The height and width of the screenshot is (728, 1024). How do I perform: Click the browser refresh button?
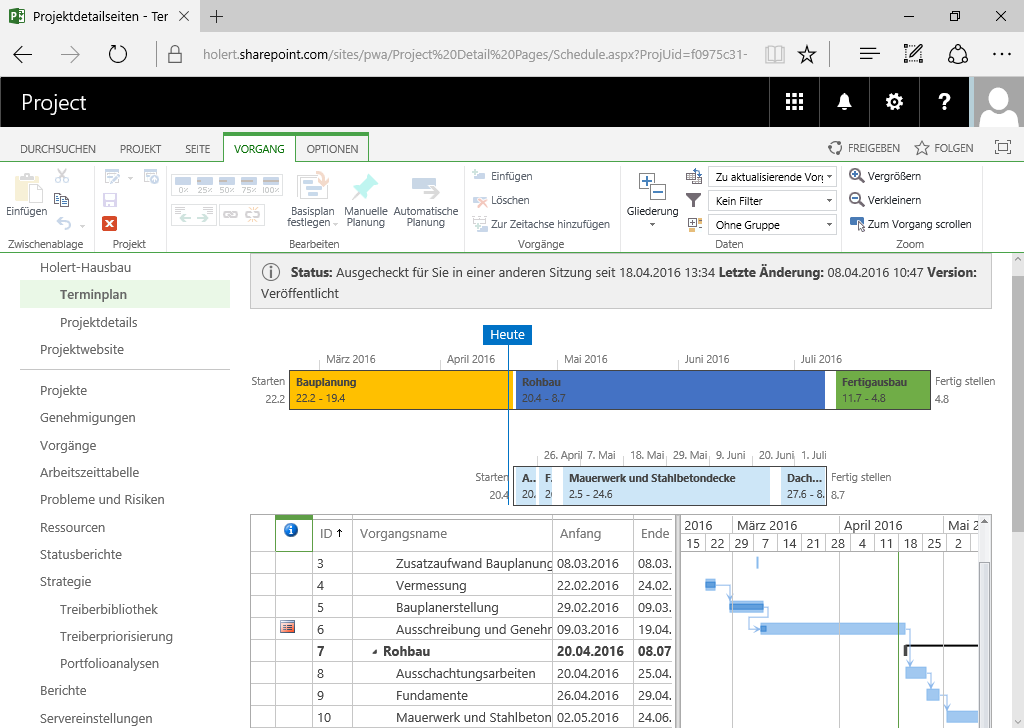click(x=118, y=54)
